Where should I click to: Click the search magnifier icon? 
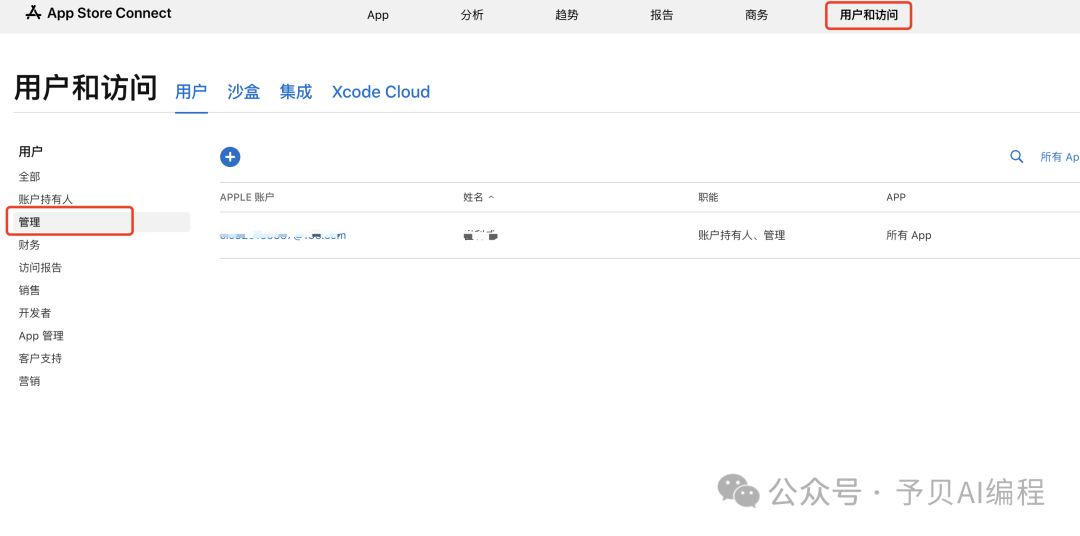1017,157
